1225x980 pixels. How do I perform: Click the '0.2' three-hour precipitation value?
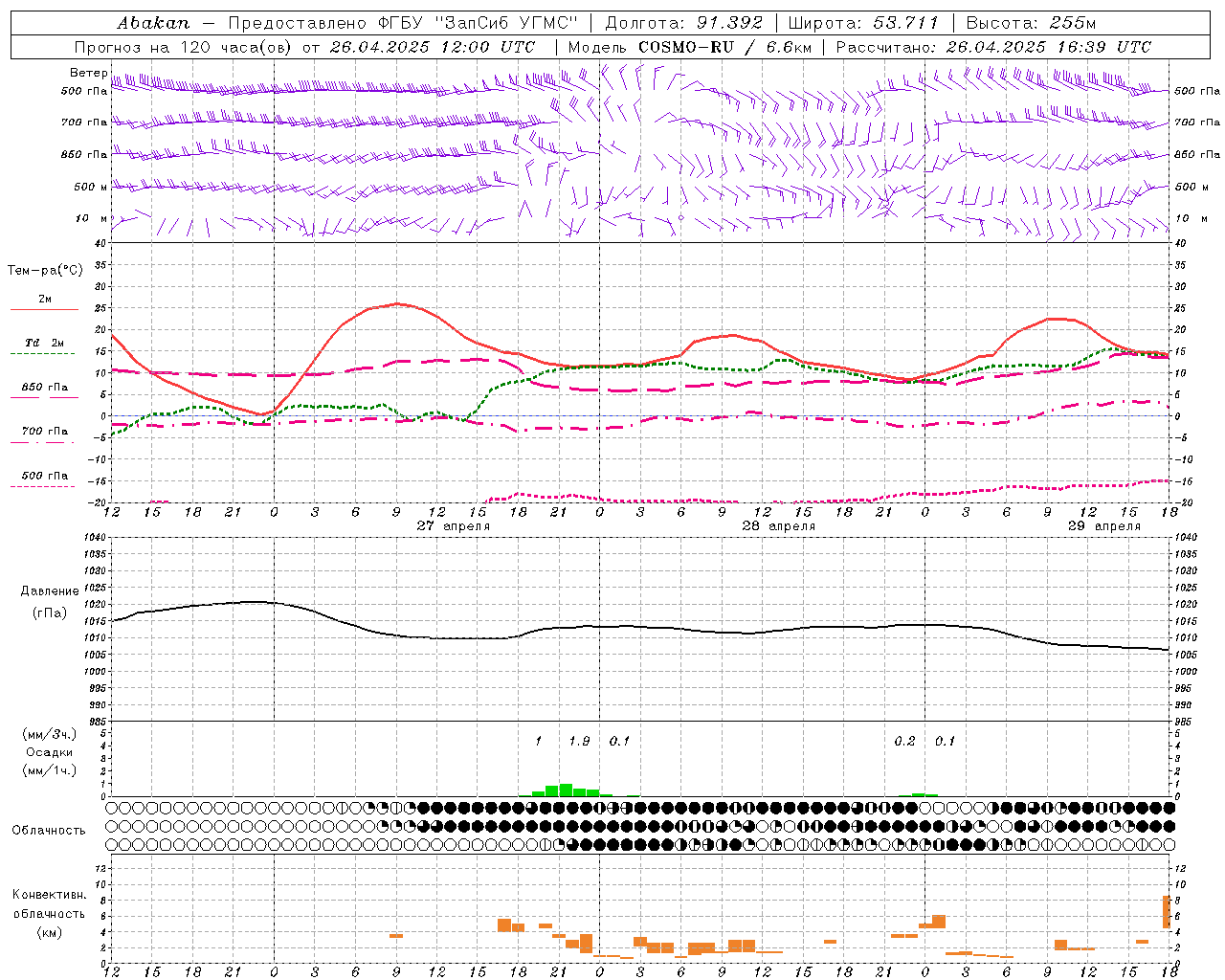(x=904, y=741)
